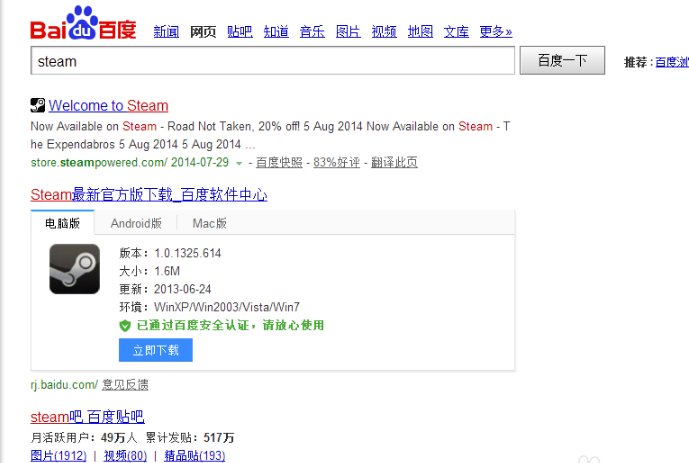Click the size value 1.6M

[x=167, y=271]
